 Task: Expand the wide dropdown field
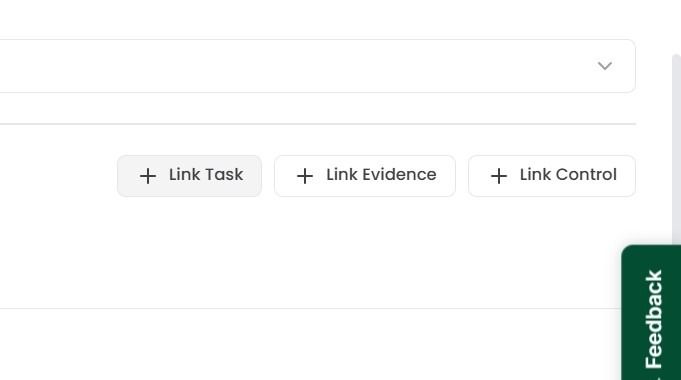pos(318,66)
